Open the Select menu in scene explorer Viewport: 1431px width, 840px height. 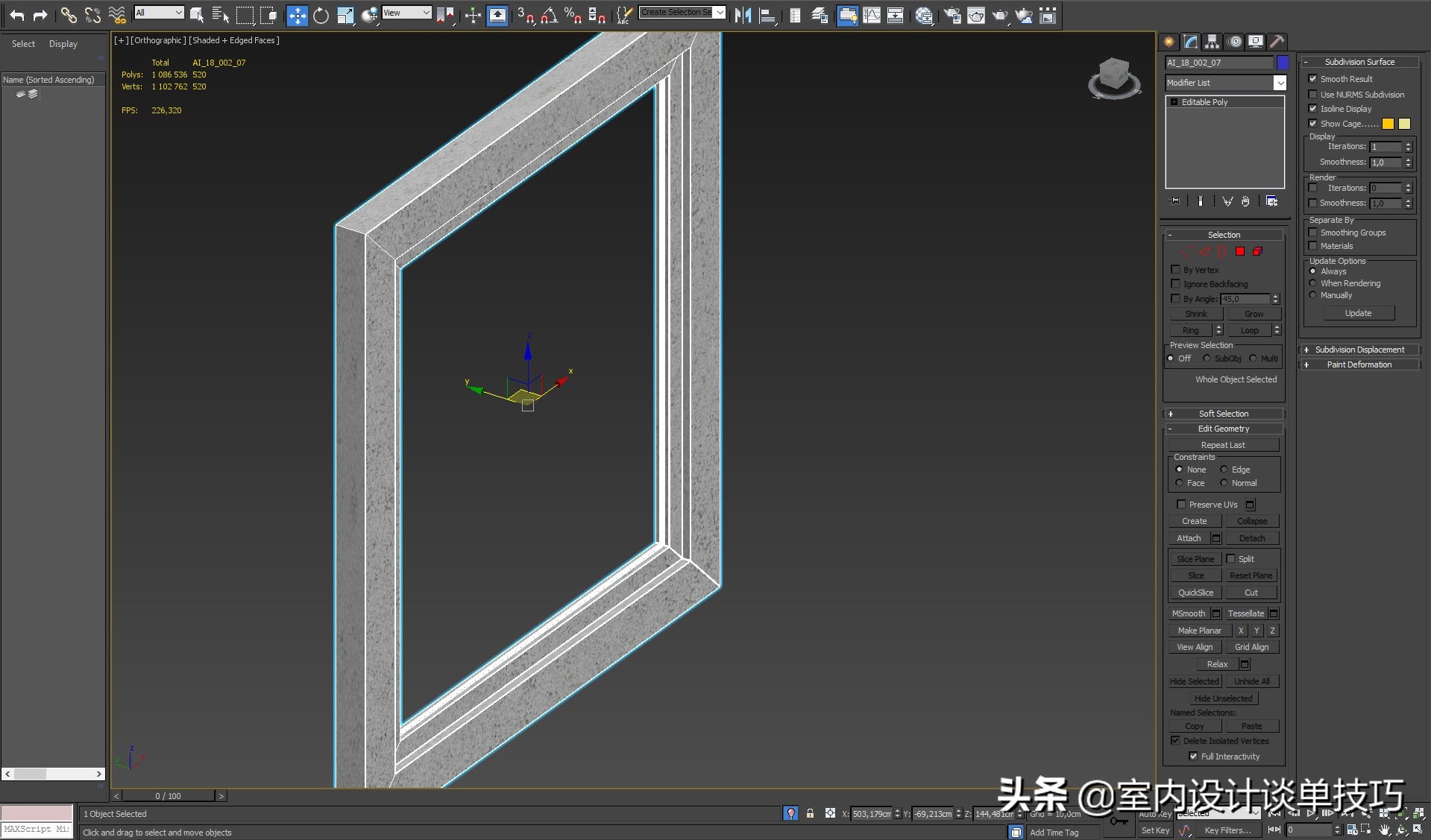click(23, 44)
